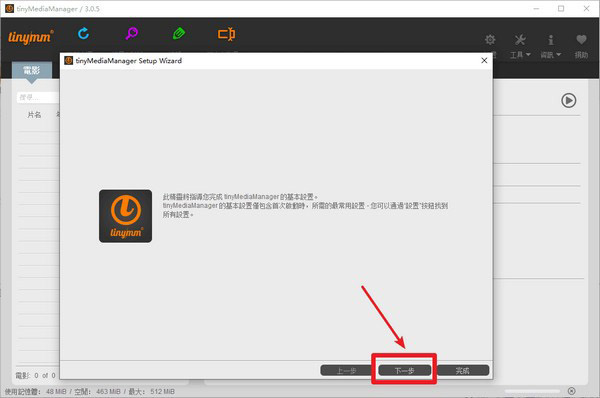Click 下一步 (Next) in the Setup Wizard
Image resolution: width=600 pixels, height=398 pixels.
(x=404, y=370)
